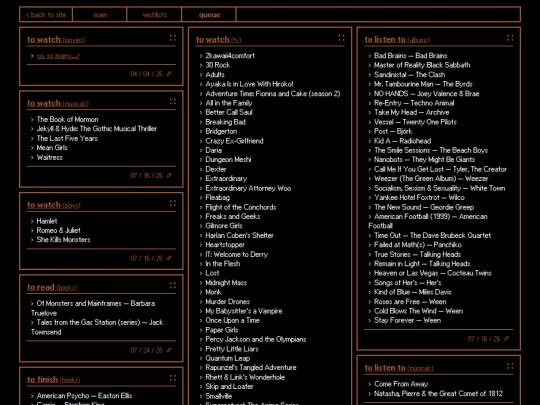Click 'Jekyll & Hyde: The Gothic Musical Thriller'
540x405 pixels.
tap(97, 129)
